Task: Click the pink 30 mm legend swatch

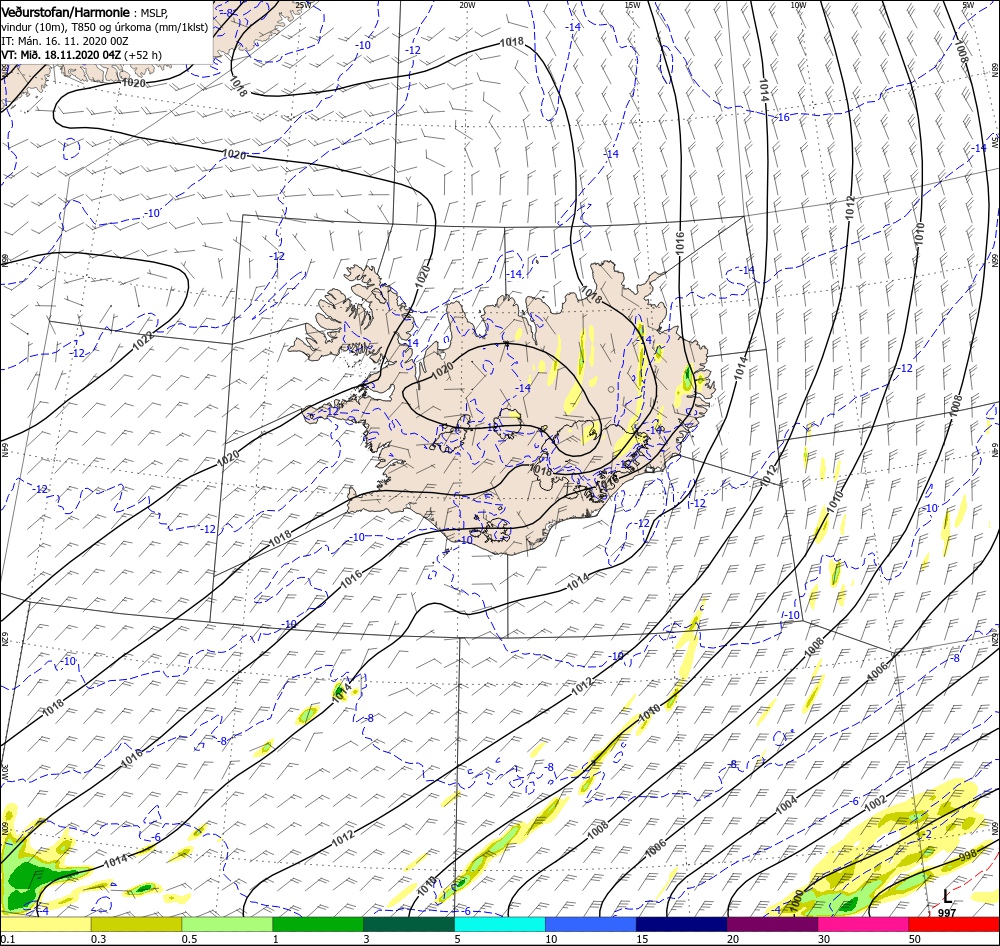Action: coord(864,924)
